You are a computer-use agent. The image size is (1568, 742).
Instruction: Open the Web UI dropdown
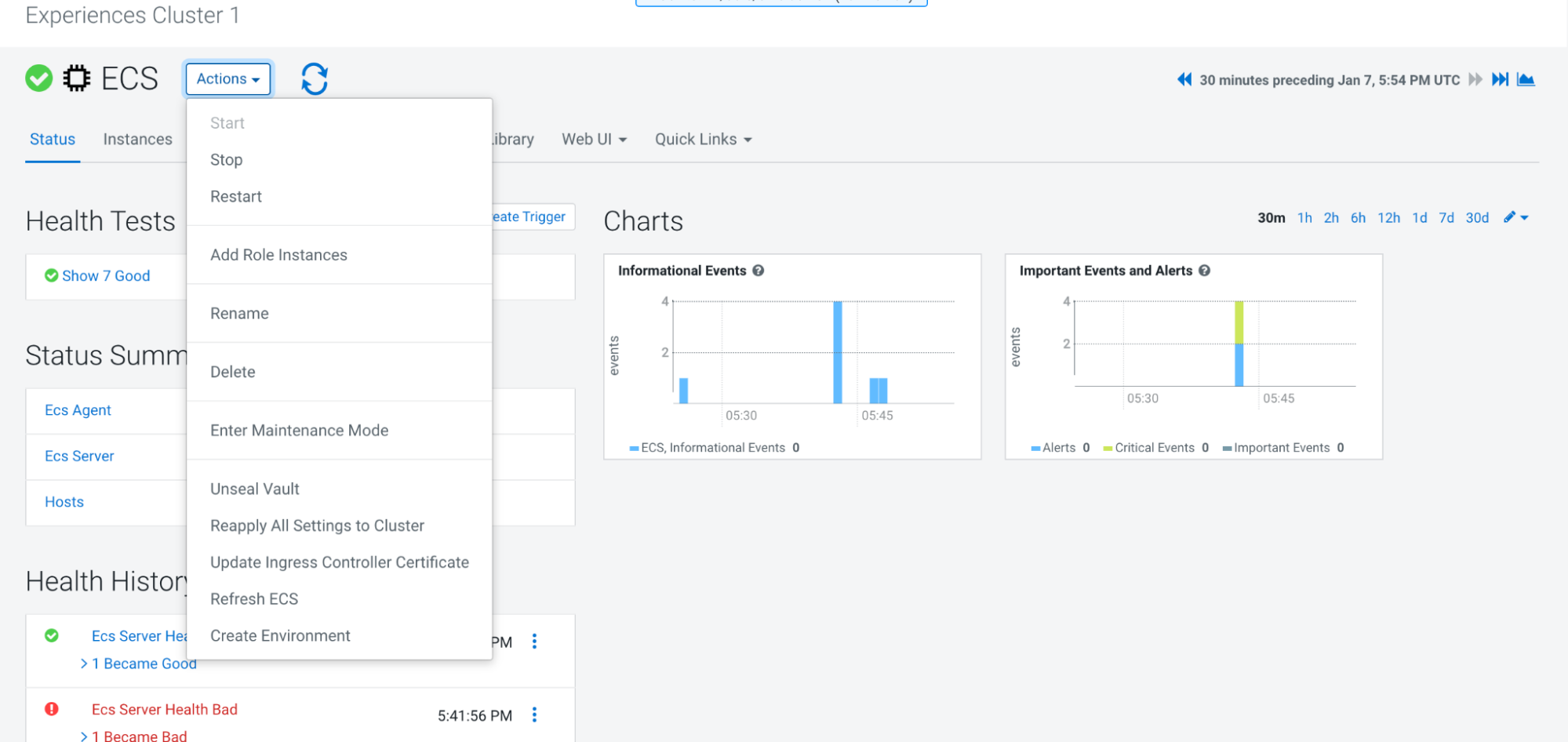click(594, 140)
